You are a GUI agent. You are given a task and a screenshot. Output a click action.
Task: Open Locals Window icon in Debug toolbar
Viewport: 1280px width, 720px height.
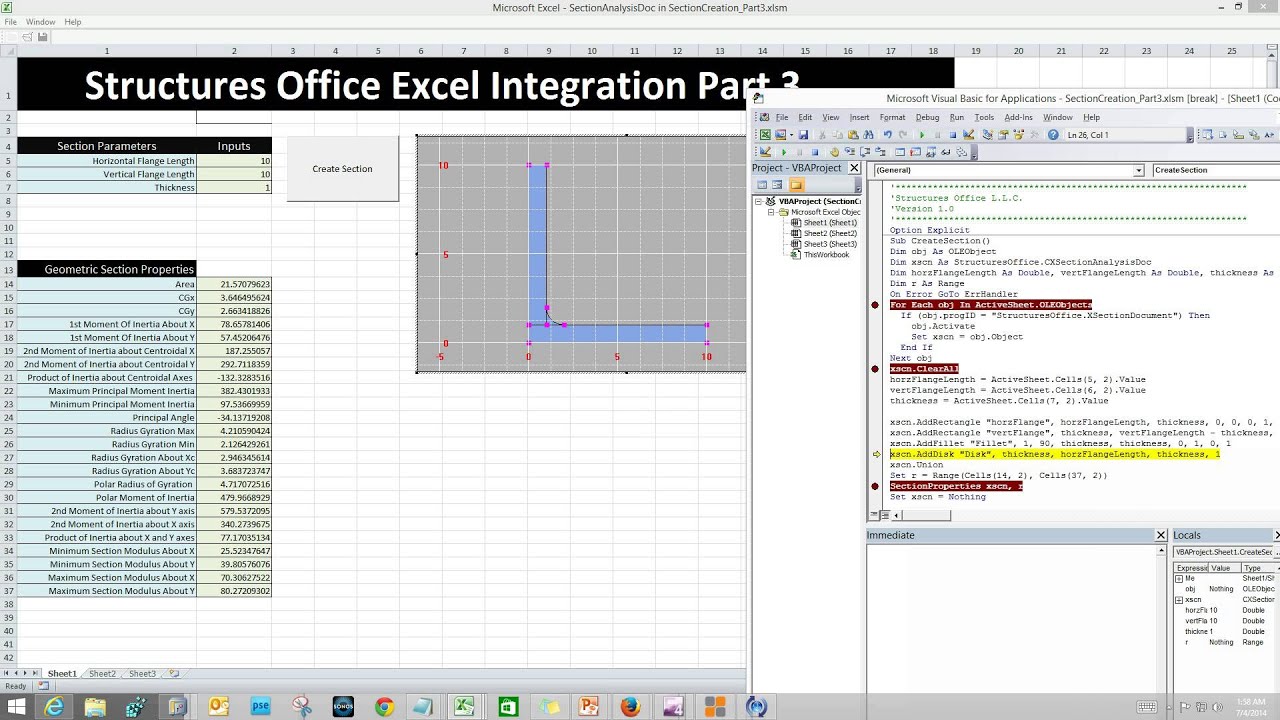900,152
